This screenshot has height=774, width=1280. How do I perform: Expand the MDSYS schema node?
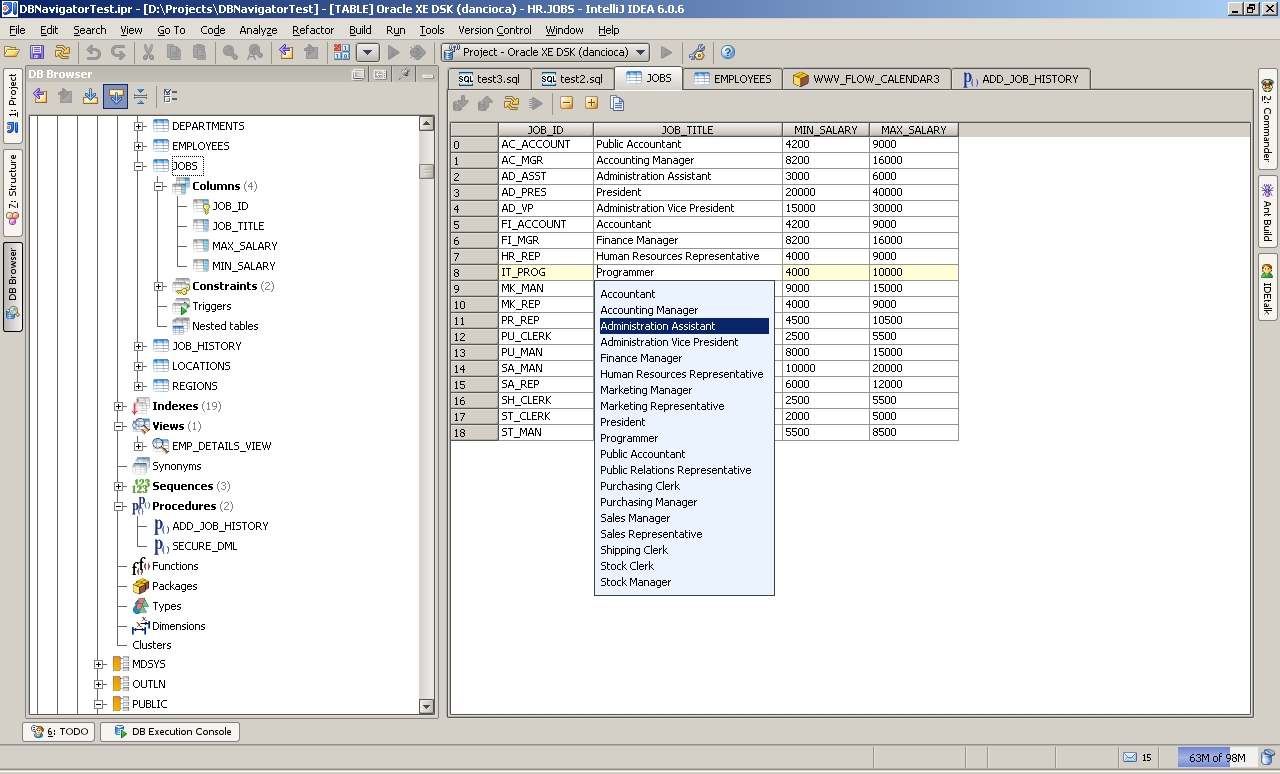point(99,664)
